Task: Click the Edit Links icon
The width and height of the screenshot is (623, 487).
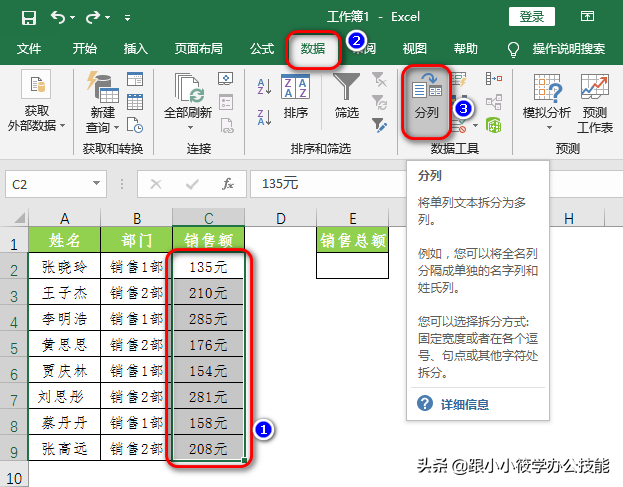Action: (226, 126)
